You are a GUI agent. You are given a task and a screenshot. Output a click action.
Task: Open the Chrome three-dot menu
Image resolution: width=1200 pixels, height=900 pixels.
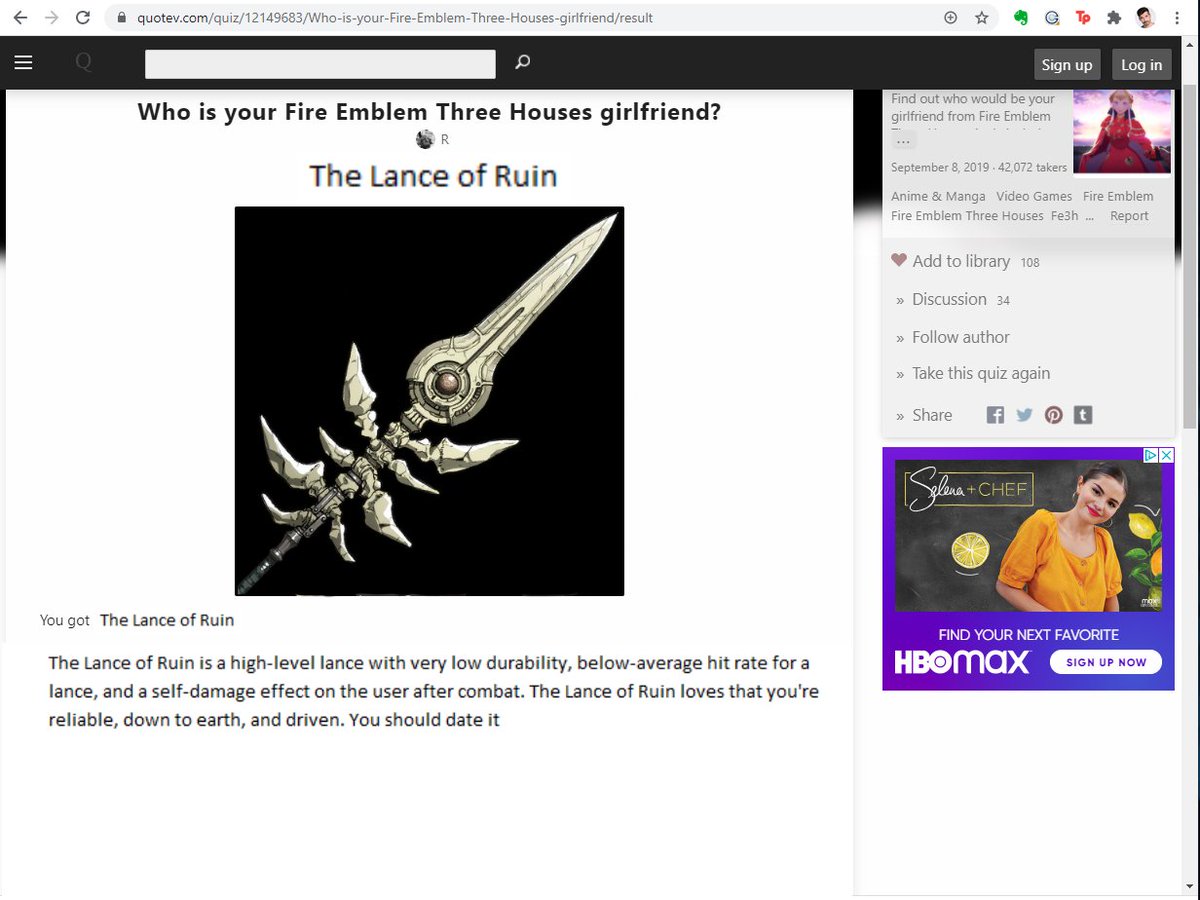coord(1178,18)
